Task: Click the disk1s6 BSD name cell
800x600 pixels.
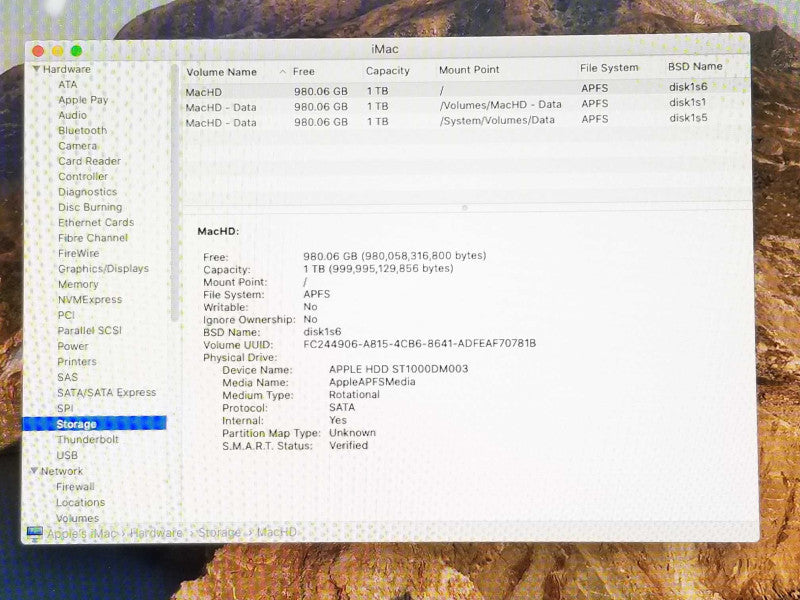Action: (688, 87)
